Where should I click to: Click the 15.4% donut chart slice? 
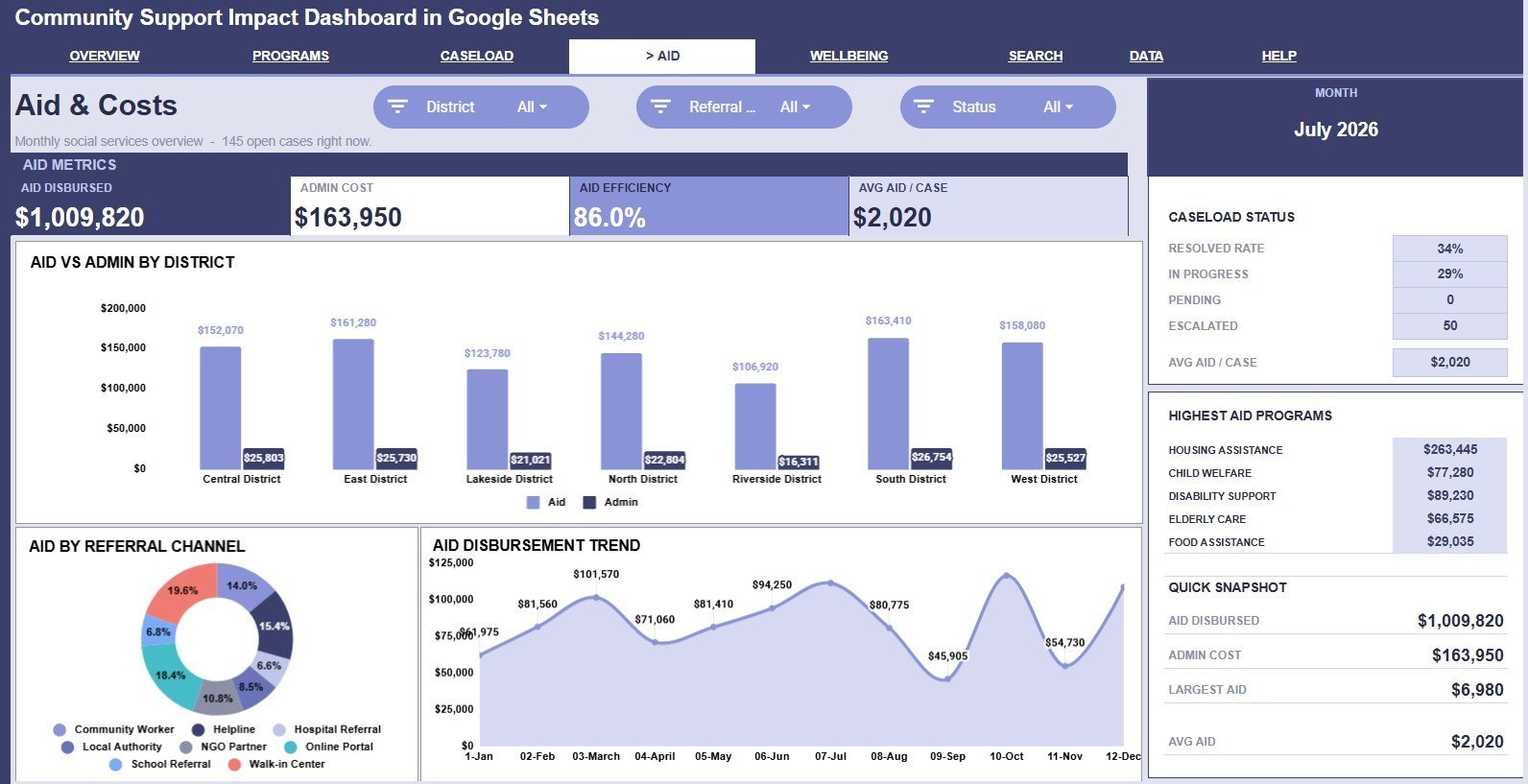[274, 626]
